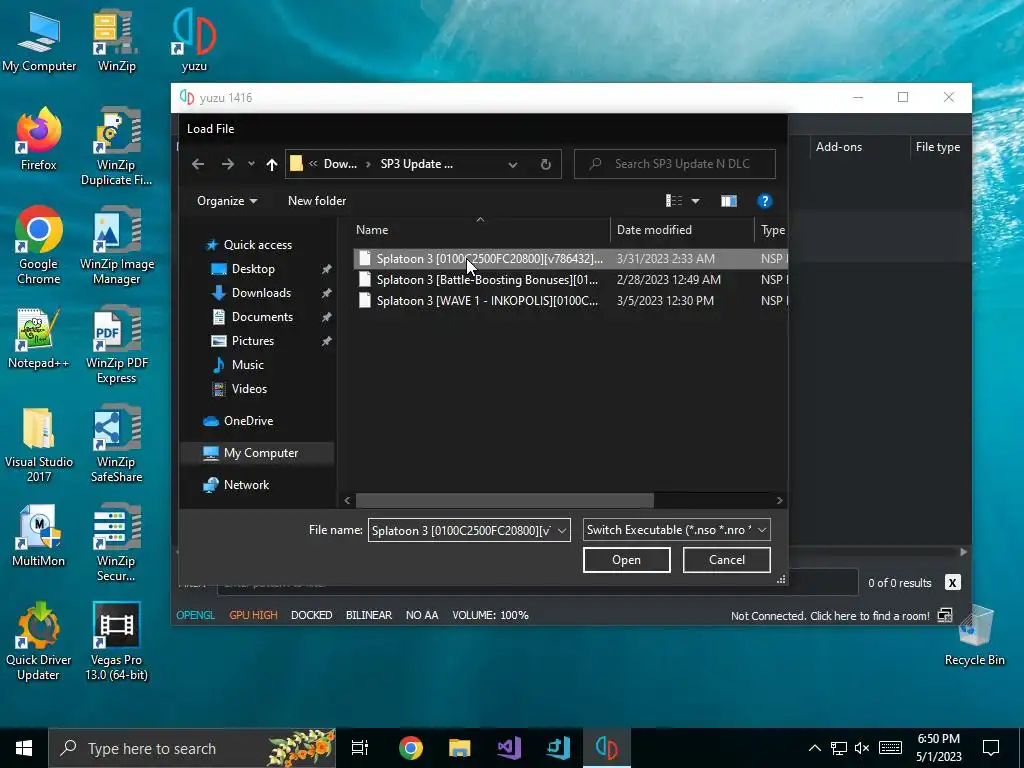
Task: Expand the File name combo box dropdown
Action: (x=562, y=530)
